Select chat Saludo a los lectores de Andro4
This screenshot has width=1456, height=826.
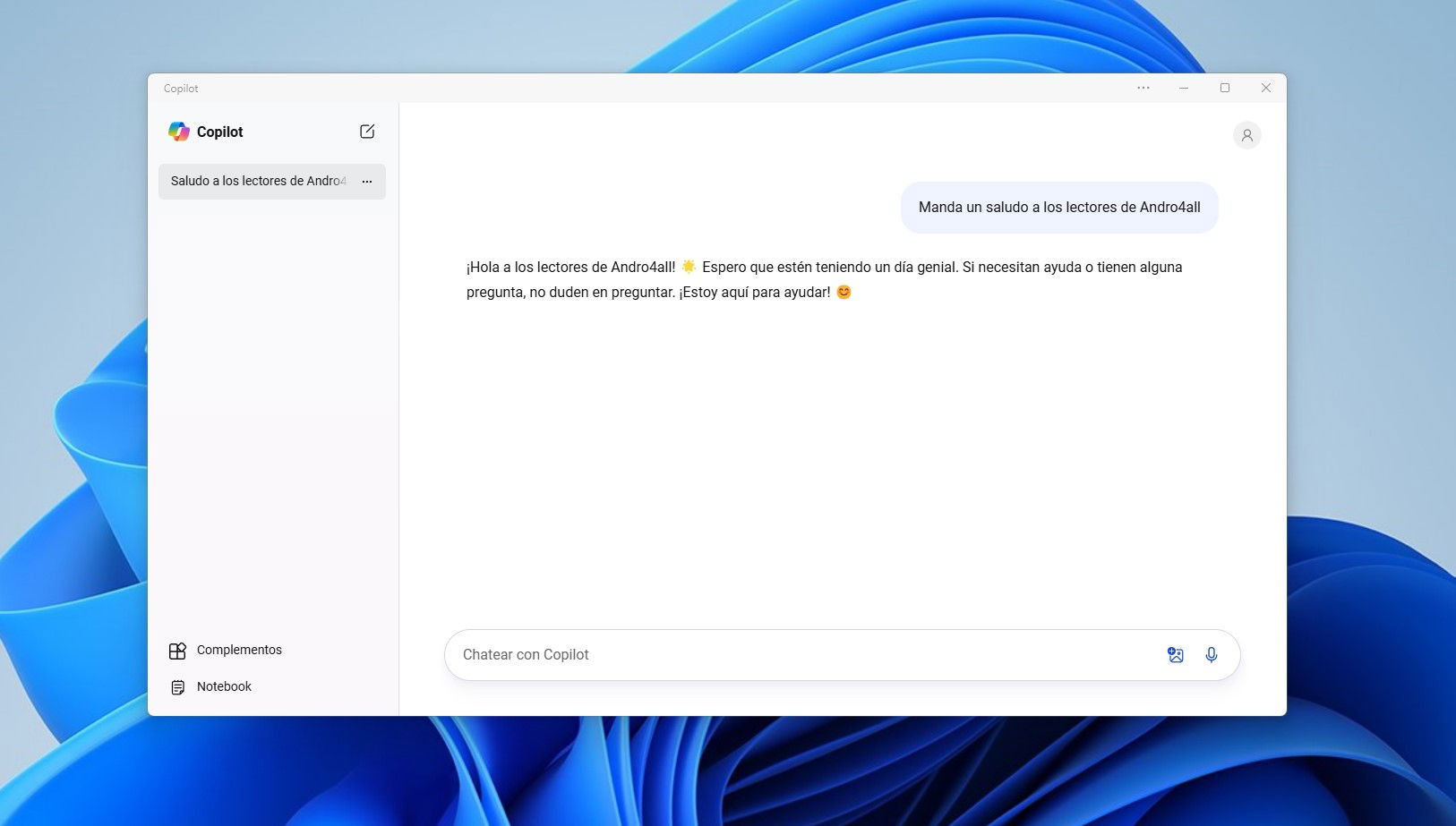coord(272,182)
